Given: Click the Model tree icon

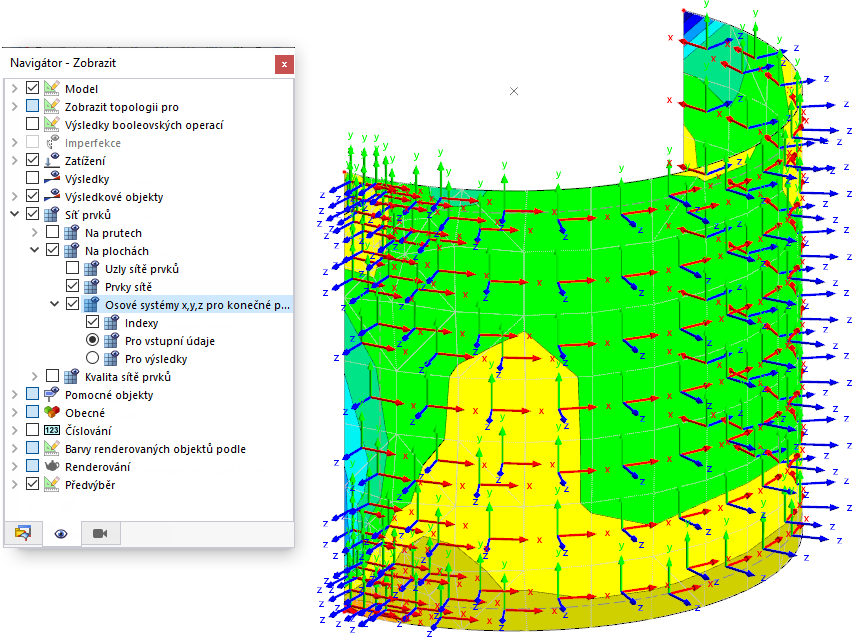Looking at the screenshot, I should (x=52, y=89).
